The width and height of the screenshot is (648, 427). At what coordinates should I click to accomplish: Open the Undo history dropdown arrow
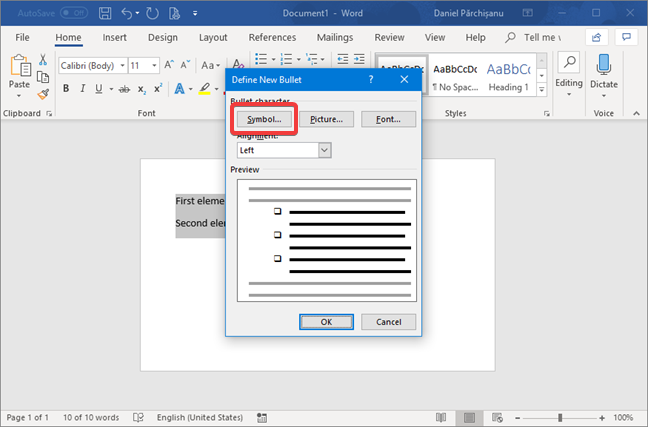[x=138, y=13]
